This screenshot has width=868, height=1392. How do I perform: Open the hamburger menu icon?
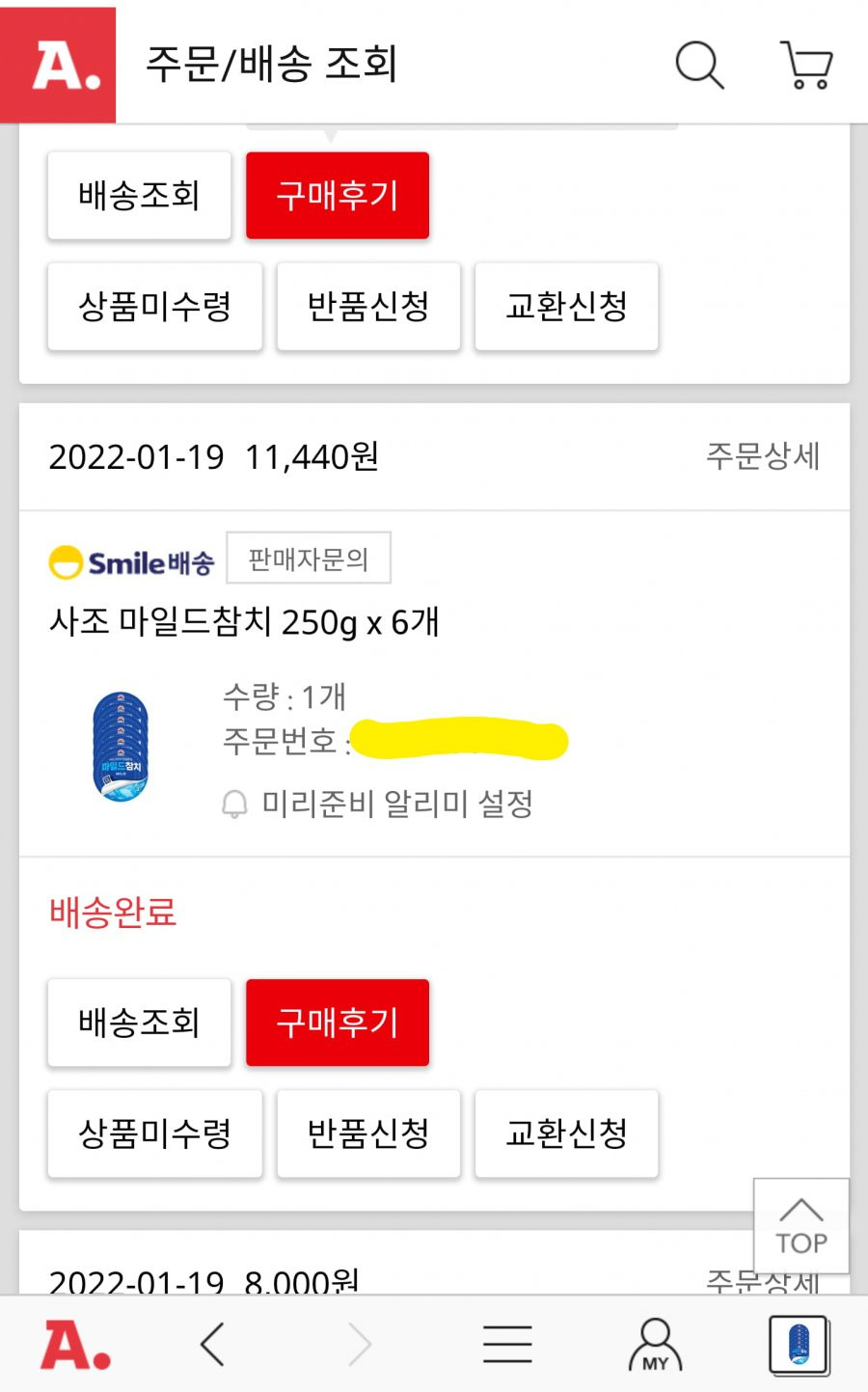tap(507, 1344)
